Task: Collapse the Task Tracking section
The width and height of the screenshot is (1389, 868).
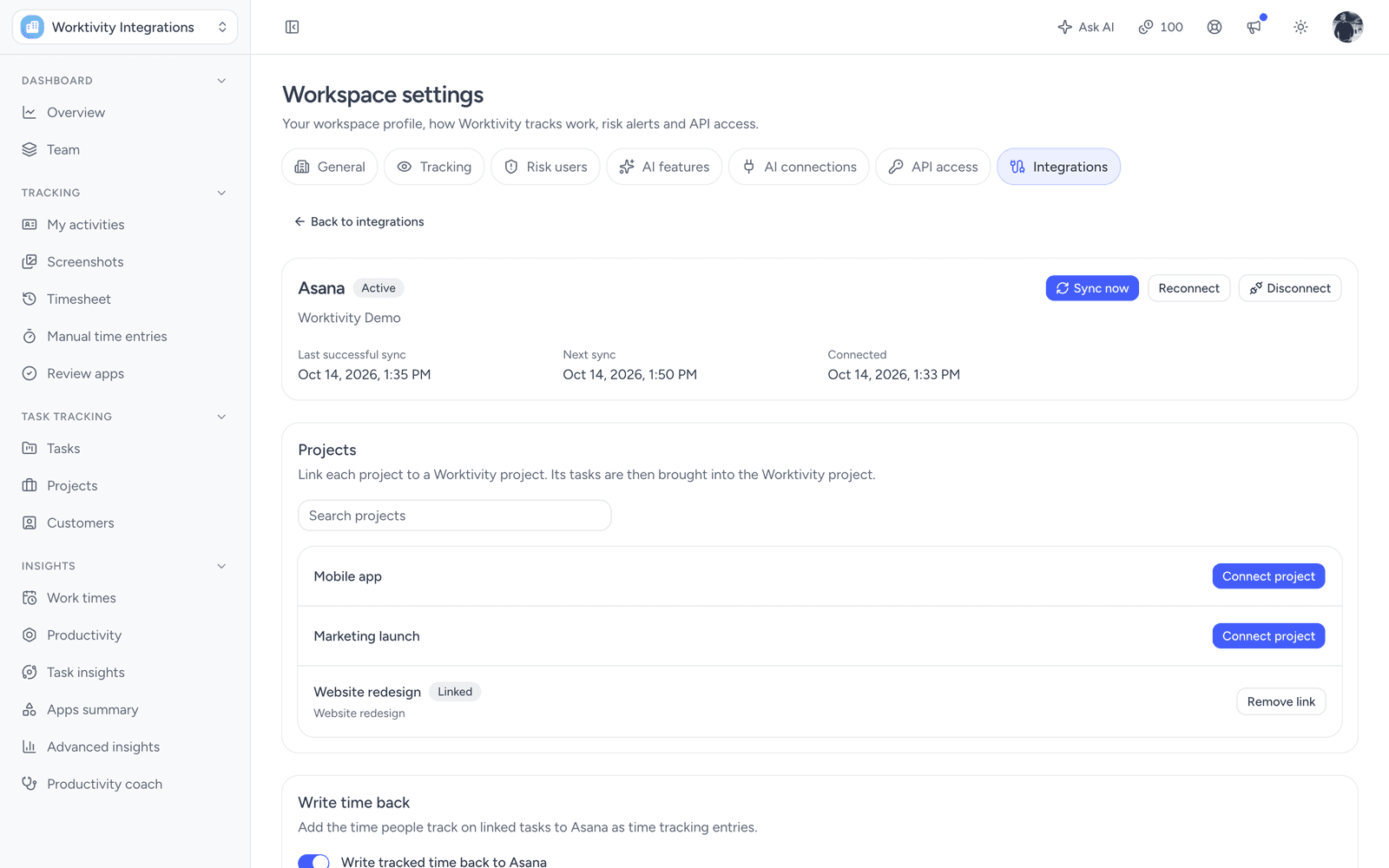Action: point(221,417)
